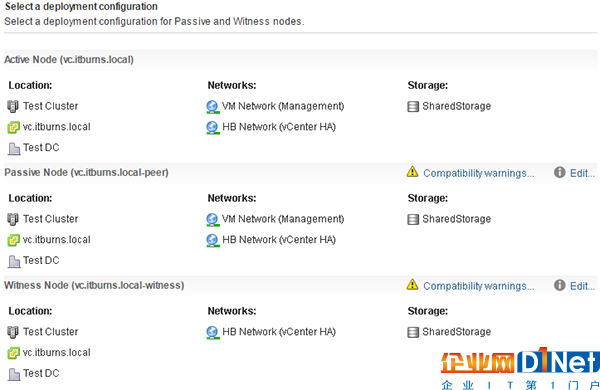Image resolution: width=600 pixels, height=390 pixels.
Task: Click the Passive Node info circle icon
Action: (x=559, y=172)
